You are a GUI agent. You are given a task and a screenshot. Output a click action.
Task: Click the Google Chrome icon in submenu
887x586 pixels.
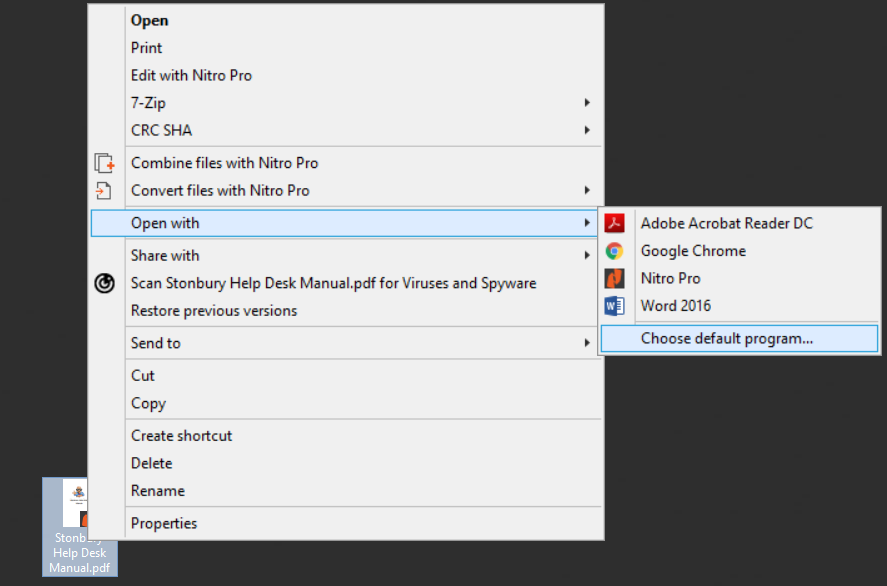tap(614, 251)
